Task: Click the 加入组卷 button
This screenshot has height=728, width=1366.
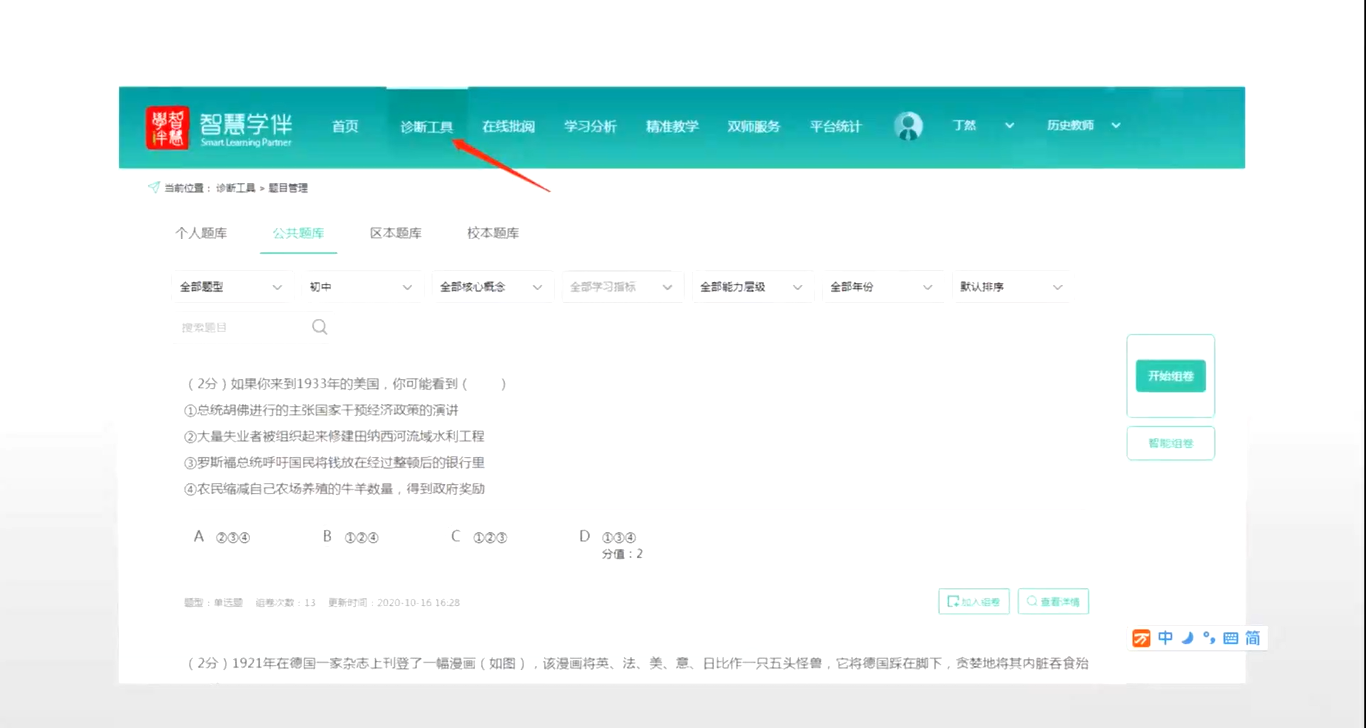Action: click(x=973, y=602)
